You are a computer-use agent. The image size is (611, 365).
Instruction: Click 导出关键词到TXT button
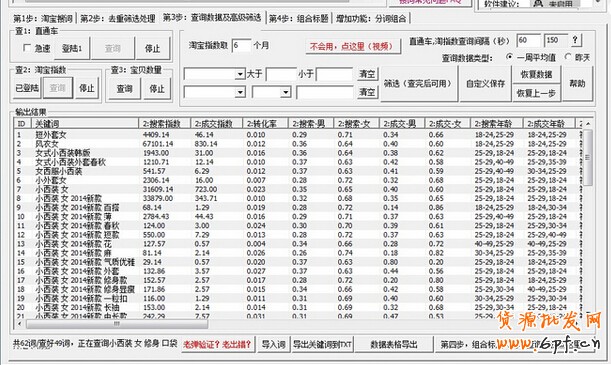322,344
